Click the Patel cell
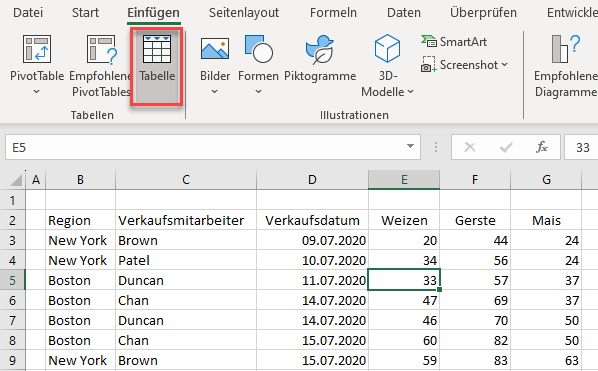 click(x=186, y=260)
